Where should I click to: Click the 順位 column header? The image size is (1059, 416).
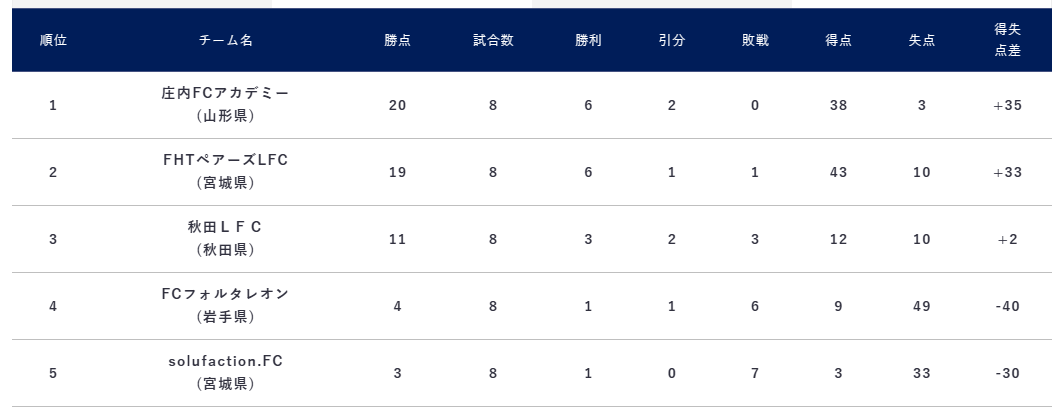tap(53, 41)
